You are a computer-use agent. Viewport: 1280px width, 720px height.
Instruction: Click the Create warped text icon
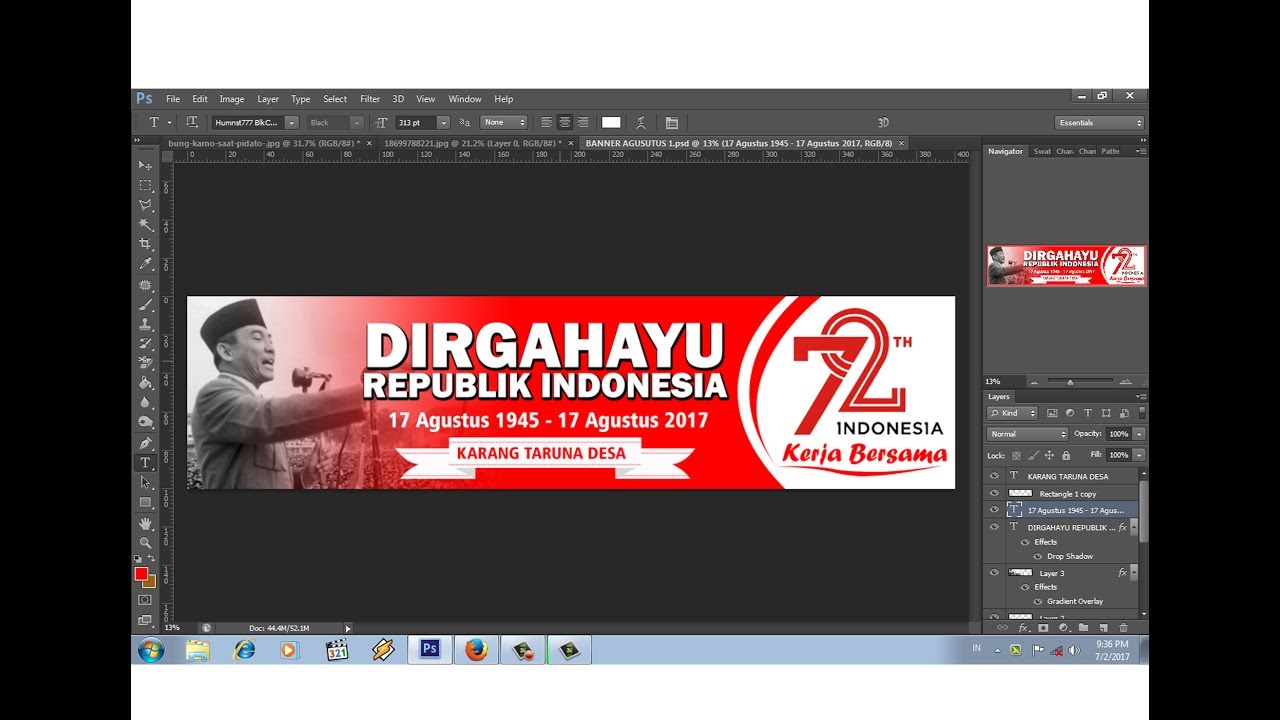coord(640,122)
